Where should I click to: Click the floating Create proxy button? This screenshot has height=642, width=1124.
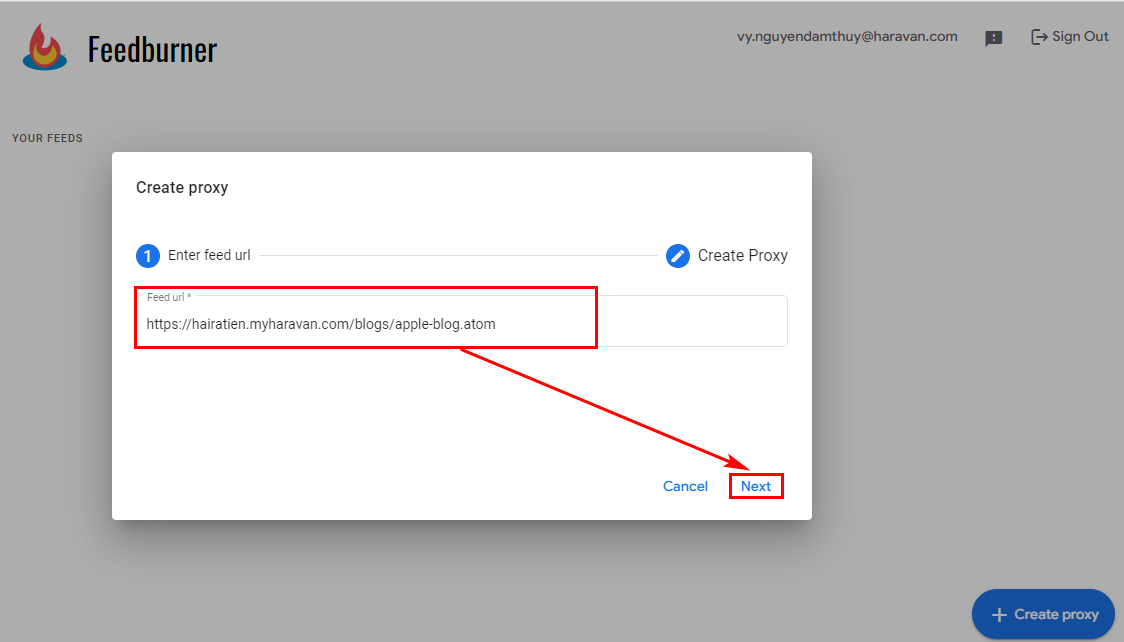click(x=1044, y=614)
